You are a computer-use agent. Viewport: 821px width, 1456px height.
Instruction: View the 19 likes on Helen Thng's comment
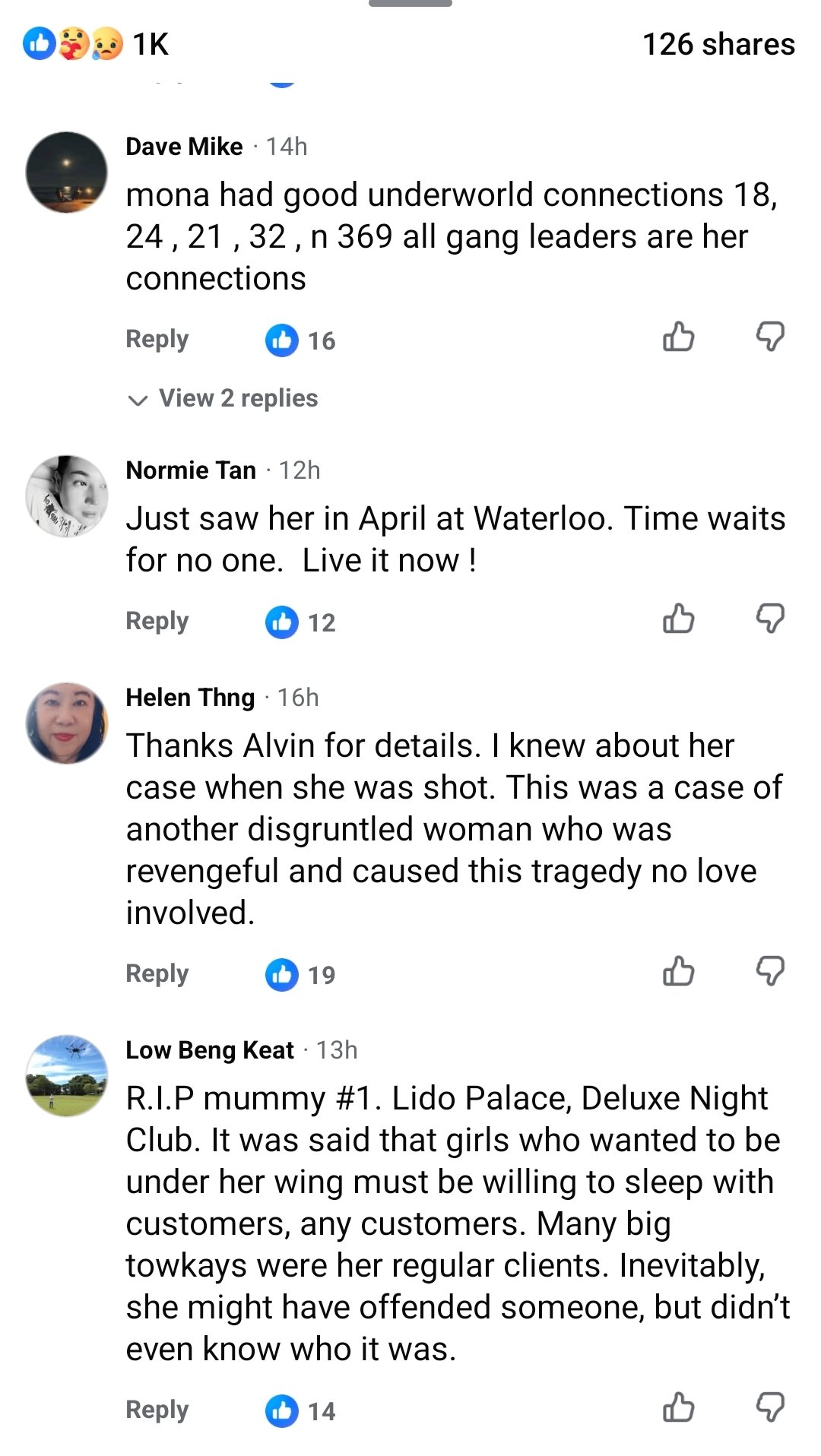[300, 974]
